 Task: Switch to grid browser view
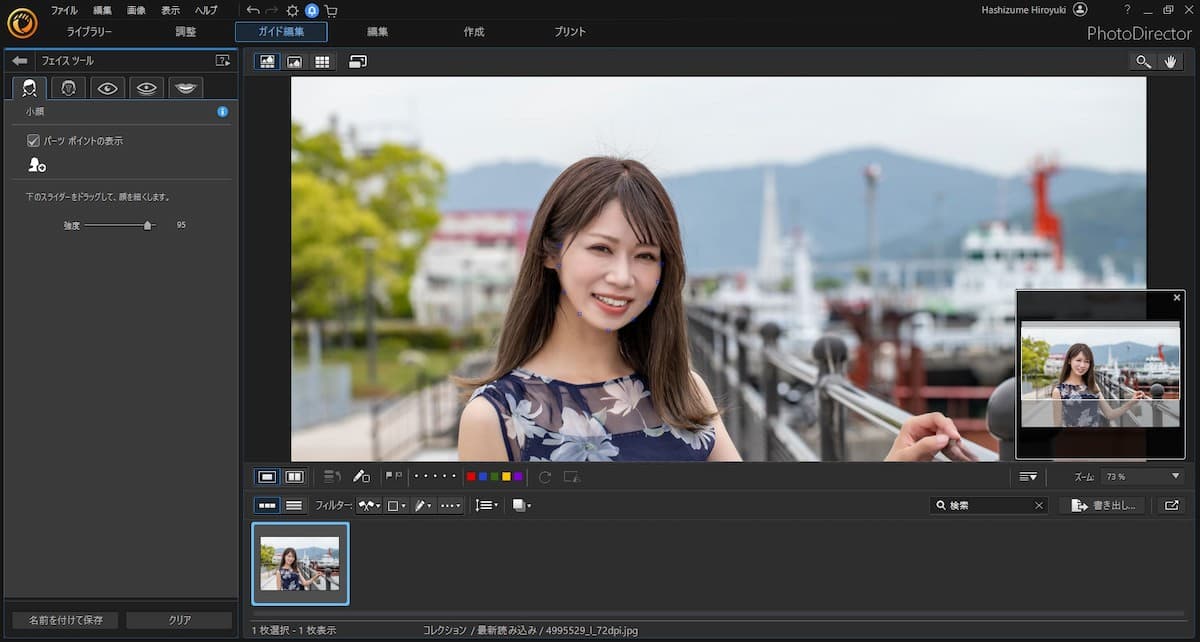[x=321, y=62]
